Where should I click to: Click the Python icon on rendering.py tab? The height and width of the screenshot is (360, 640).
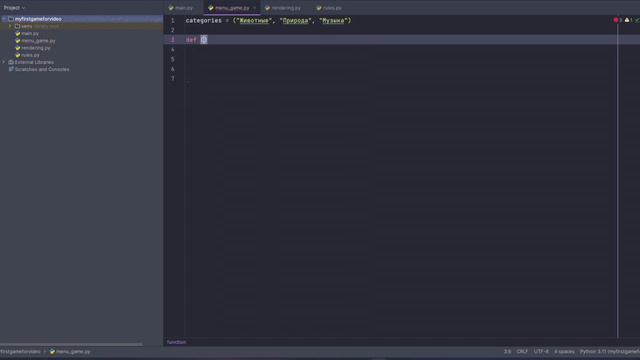267,8
